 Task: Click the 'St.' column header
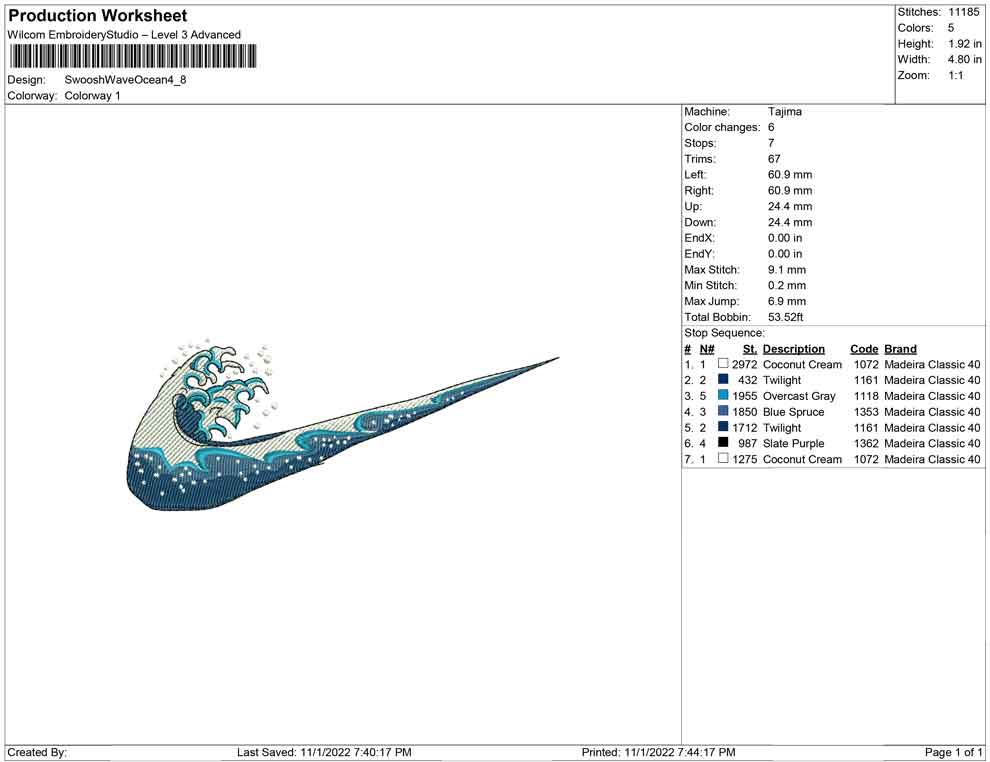[x=749, y=349]
